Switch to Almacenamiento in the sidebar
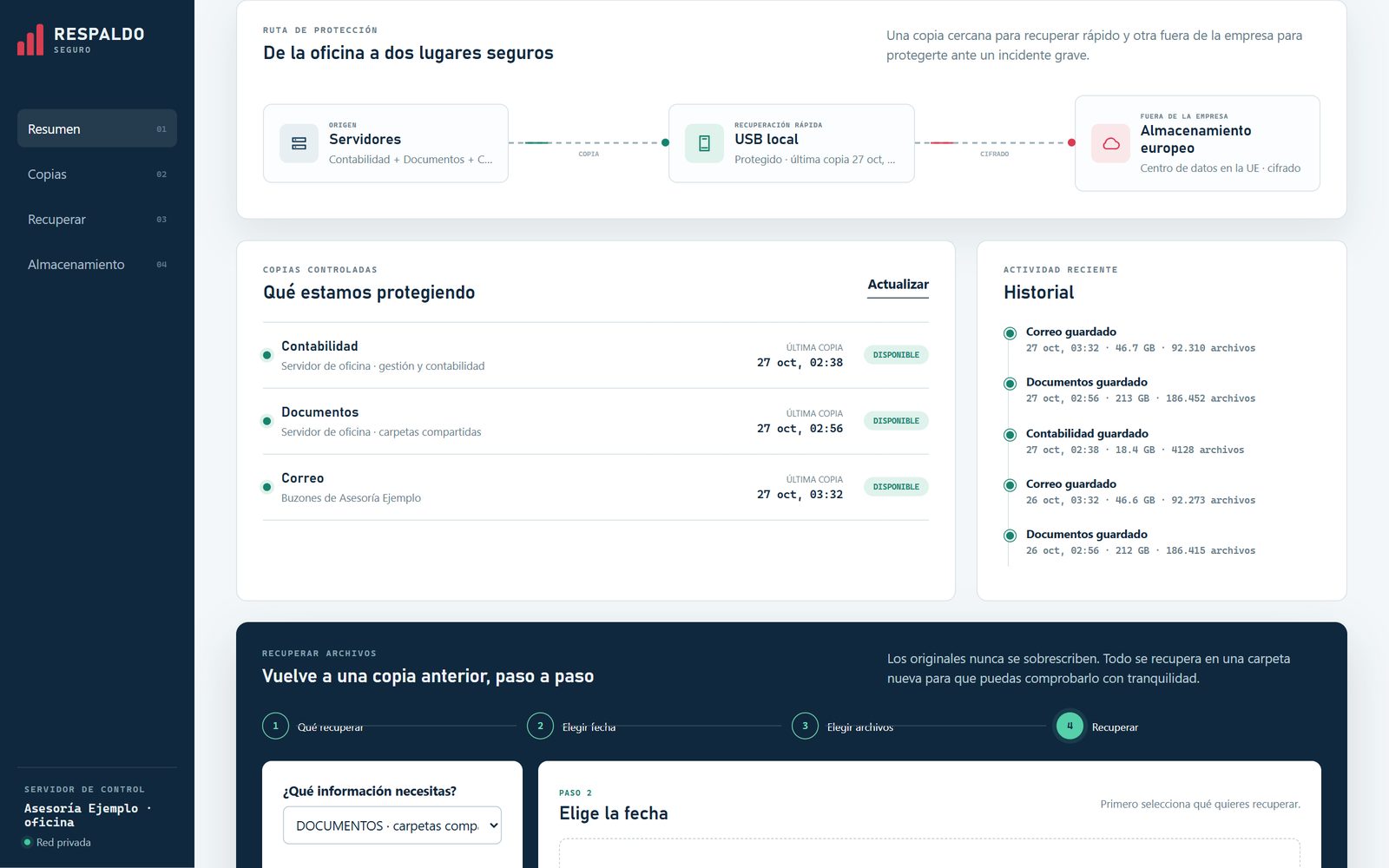Screen dimensions: 1389x868 click(97, 264)
